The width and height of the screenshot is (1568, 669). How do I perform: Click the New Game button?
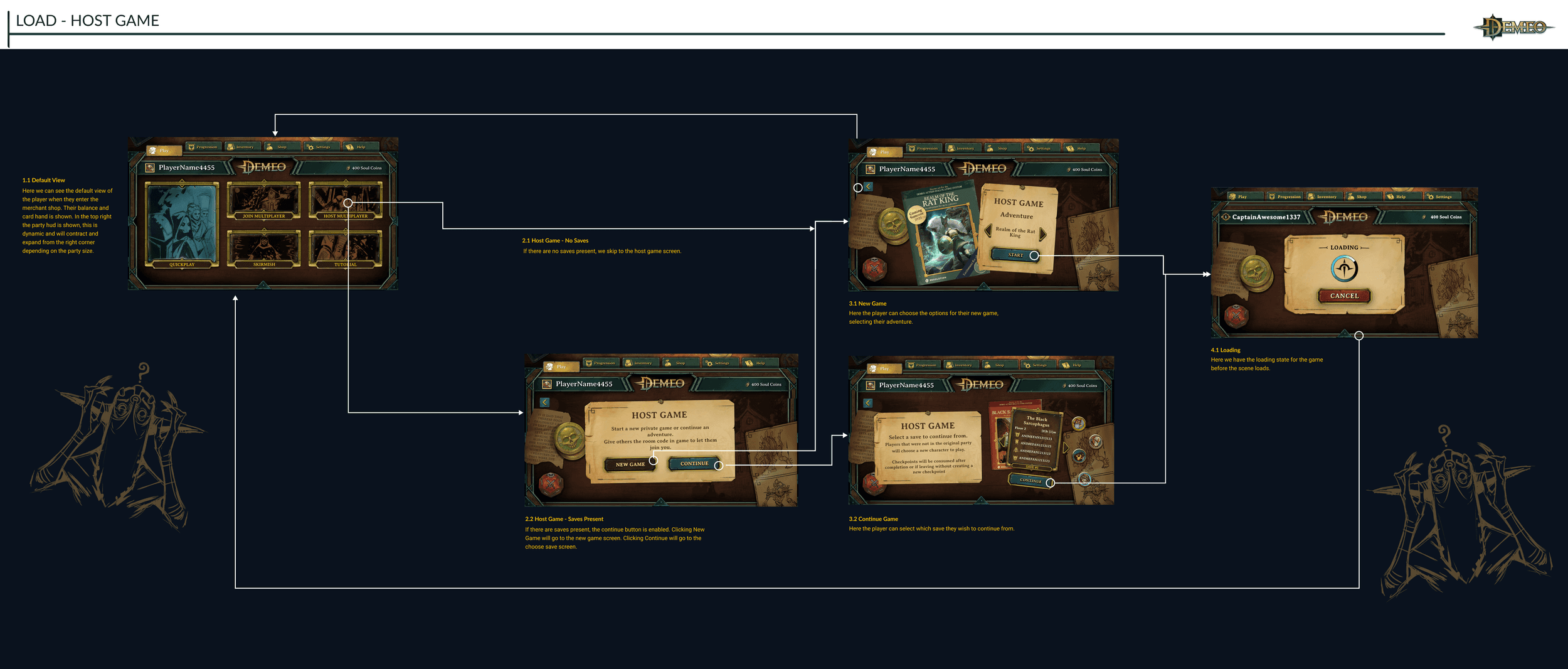click(x=630, y=464)
